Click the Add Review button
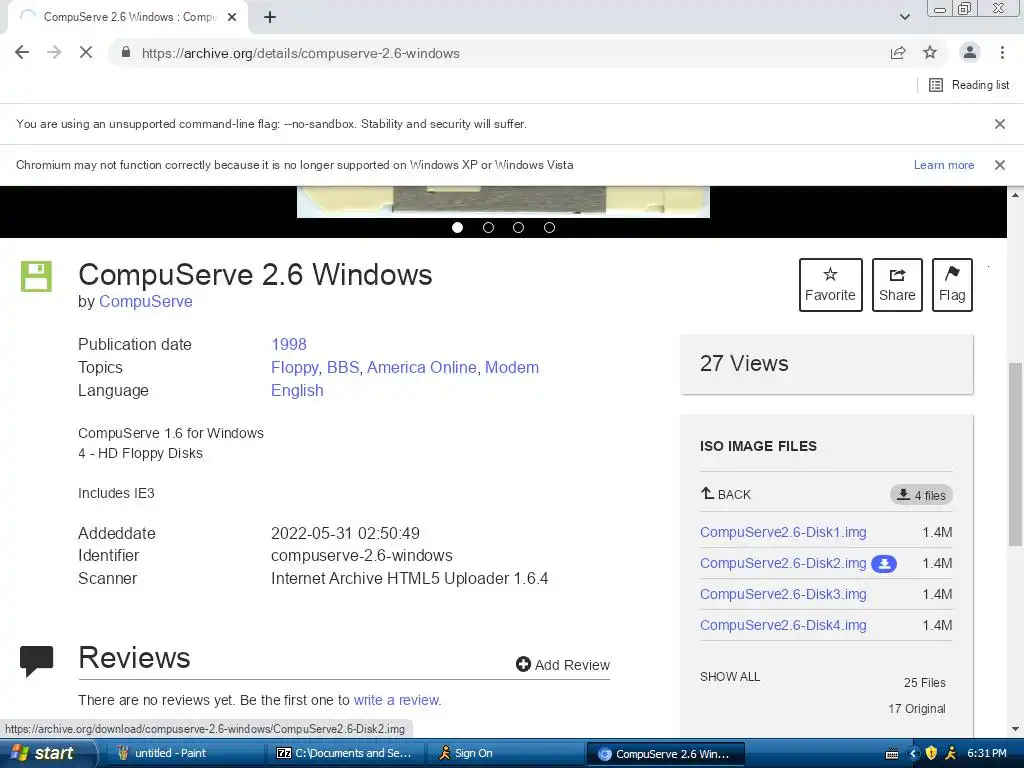The width and height of the screenshot is (1024, 768). tap(562, 665)
